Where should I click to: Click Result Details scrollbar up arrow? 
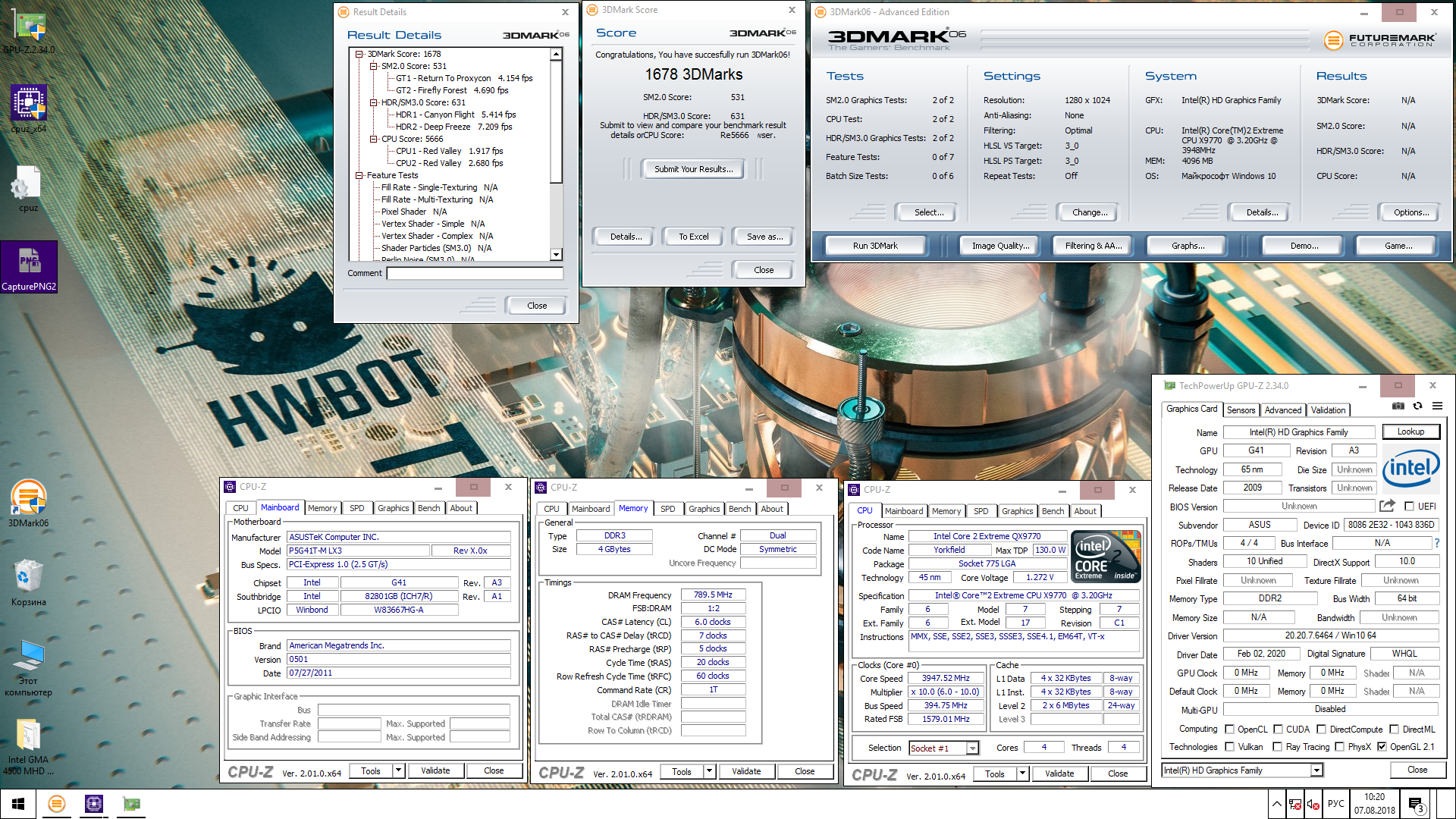(557, 54)
